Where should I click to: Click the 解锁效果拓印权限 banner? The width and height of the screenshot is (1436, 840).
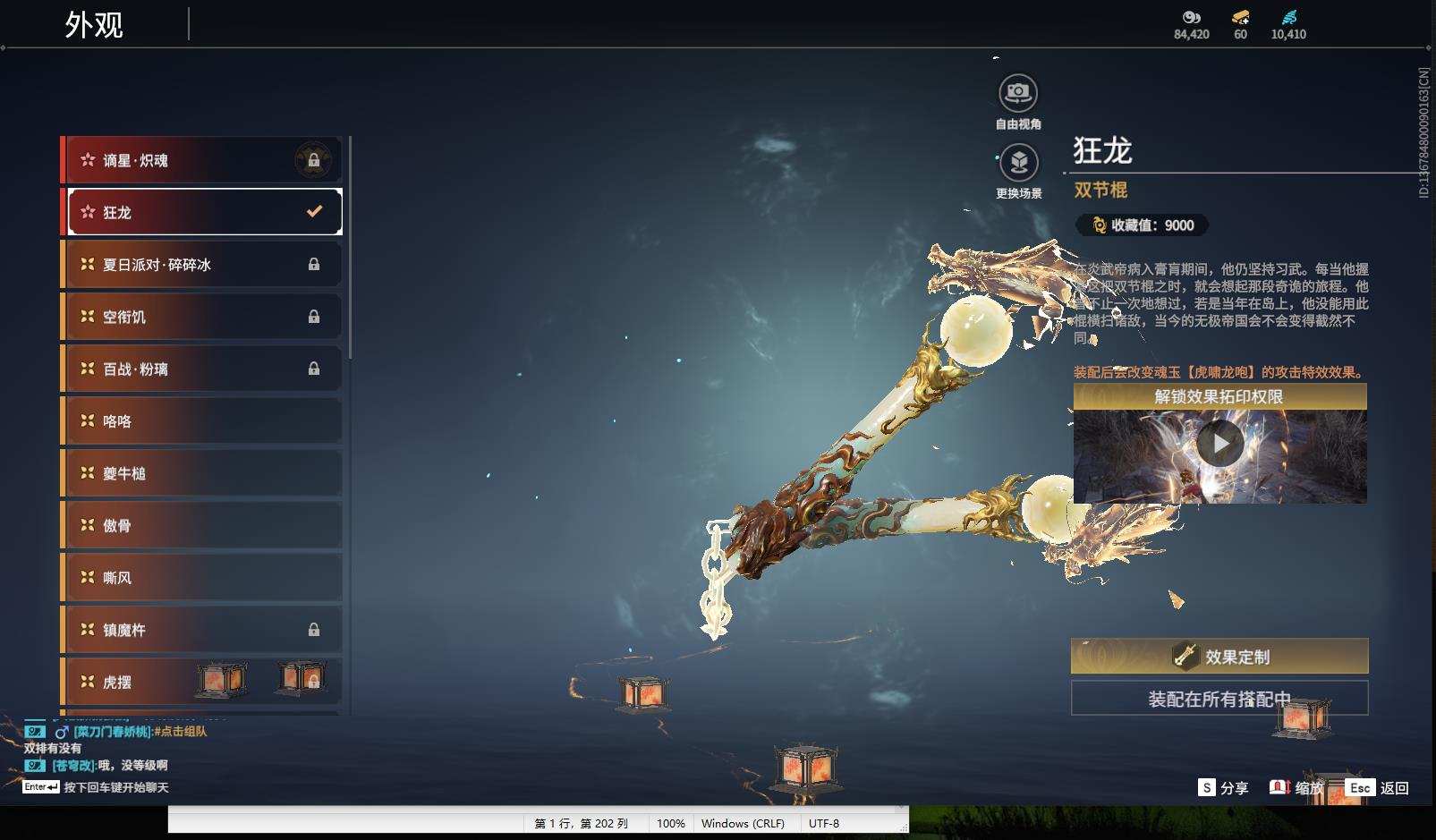point(1219,396)
